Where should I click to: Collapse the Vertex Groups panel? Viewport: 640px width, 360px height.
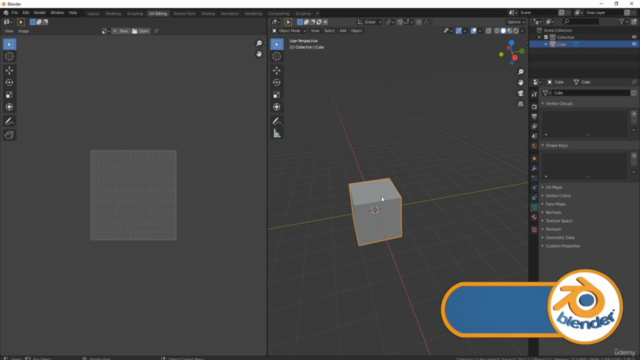(559, 104)
